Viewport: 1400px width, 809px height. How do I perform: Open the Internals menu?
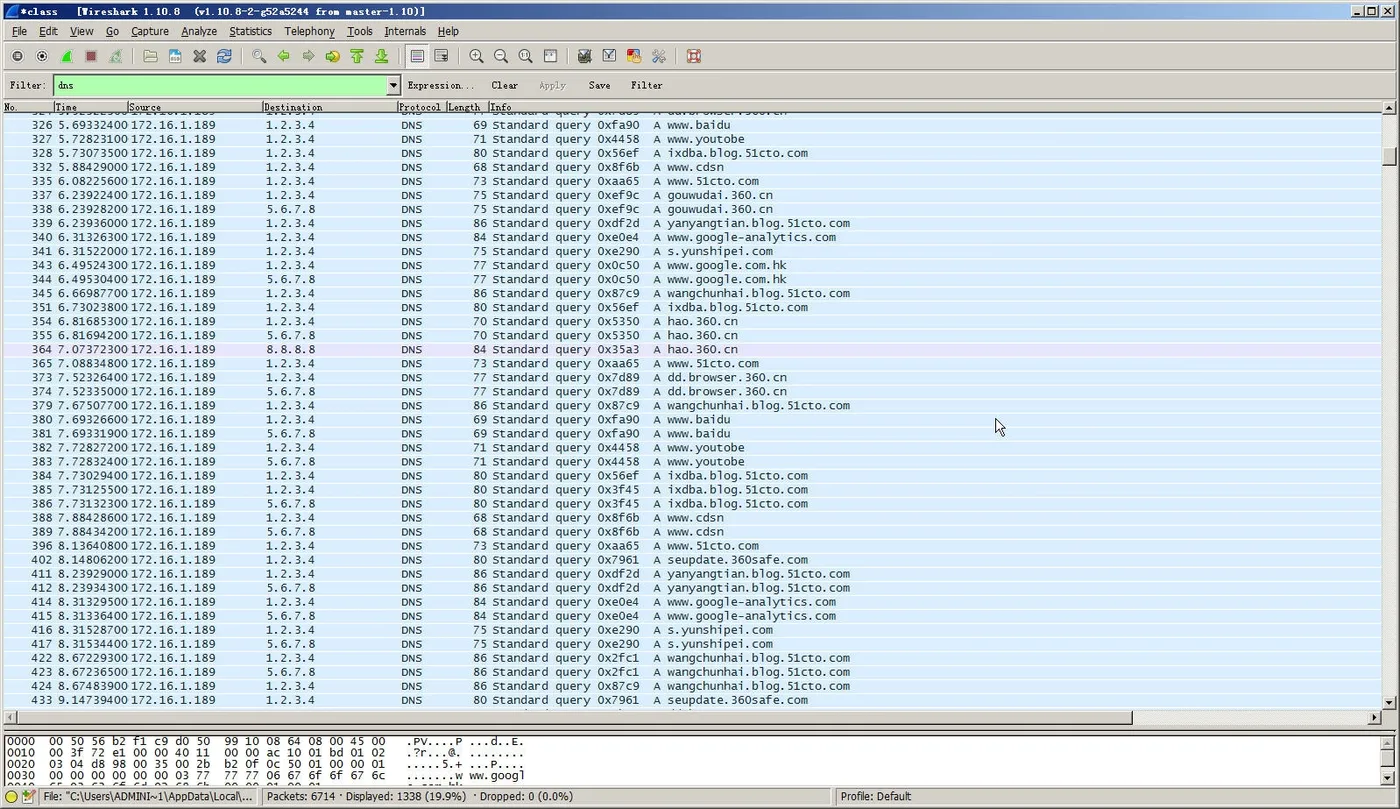click(405, 31)
